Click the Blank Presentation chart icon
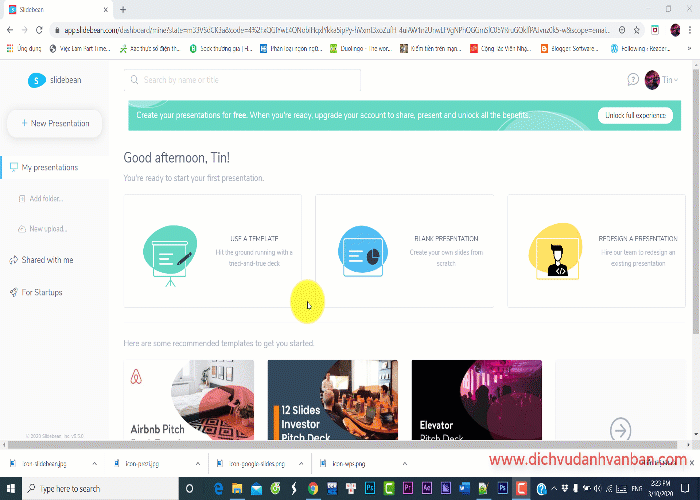700x500 pixels. [362, 251]
